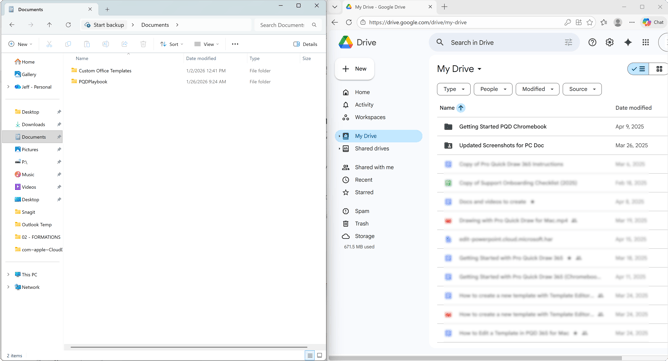Go back in the browser
The height and width of the screenshot is (361, 668).
point(335,22)
